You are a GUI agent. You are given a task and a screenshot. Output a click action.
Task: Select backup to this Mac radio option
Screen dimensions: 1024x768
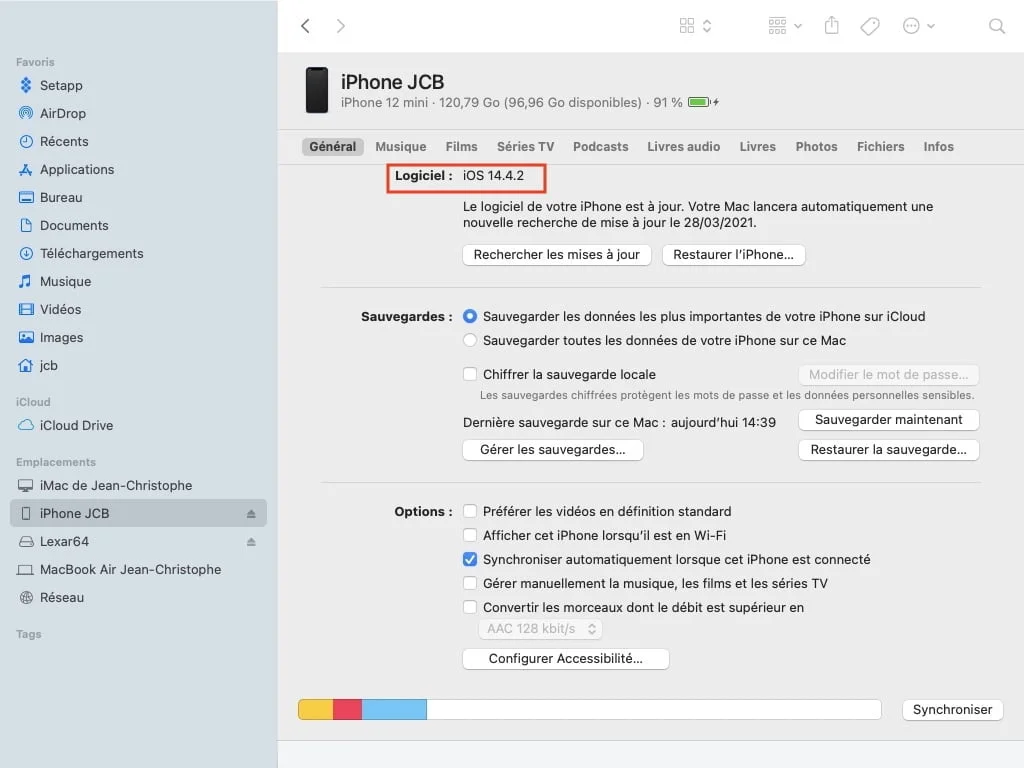tap(470, 341)
